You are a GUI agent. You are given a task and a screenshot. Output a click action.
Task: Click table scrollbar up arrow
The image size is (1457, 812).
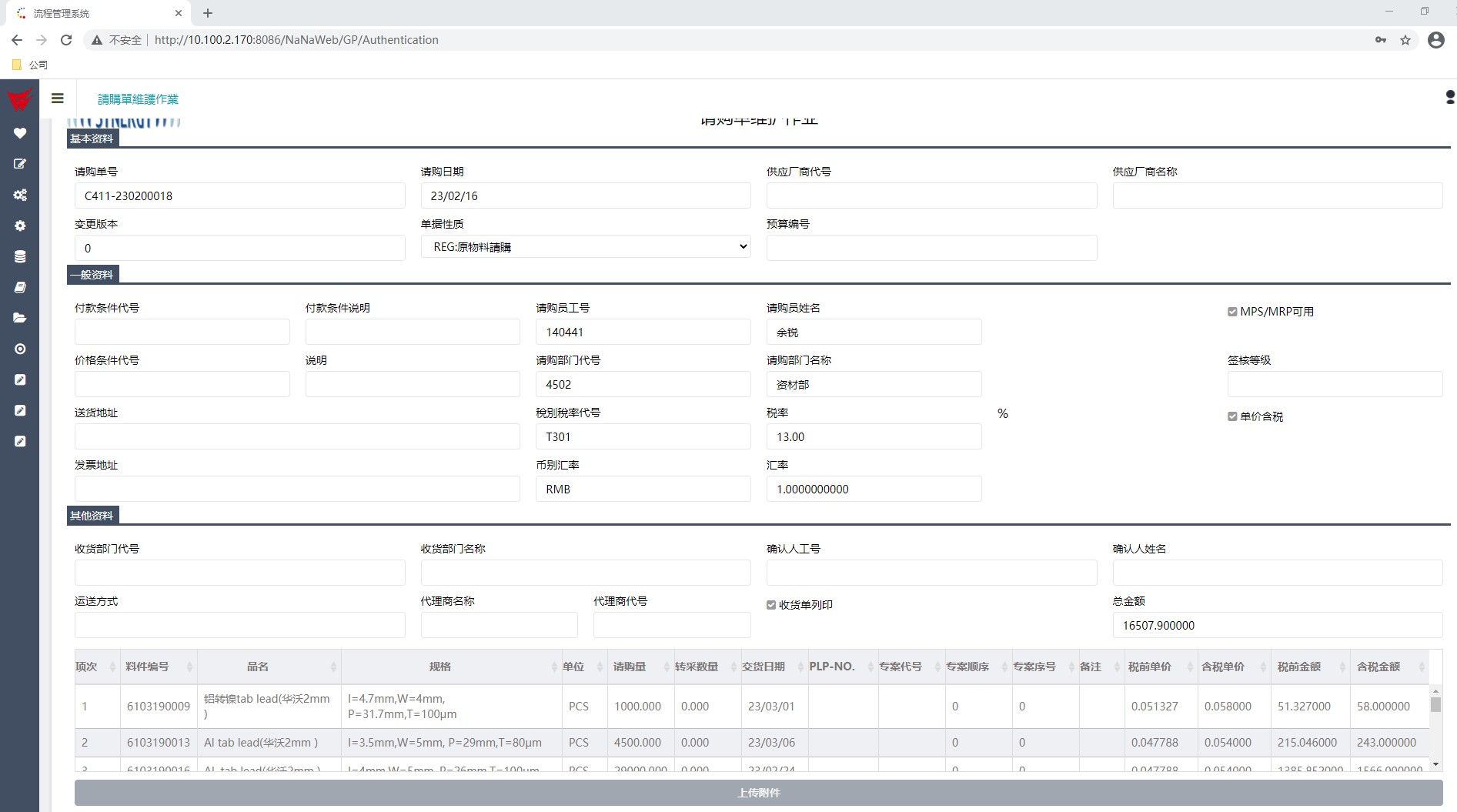click(x=1435, y=692)
